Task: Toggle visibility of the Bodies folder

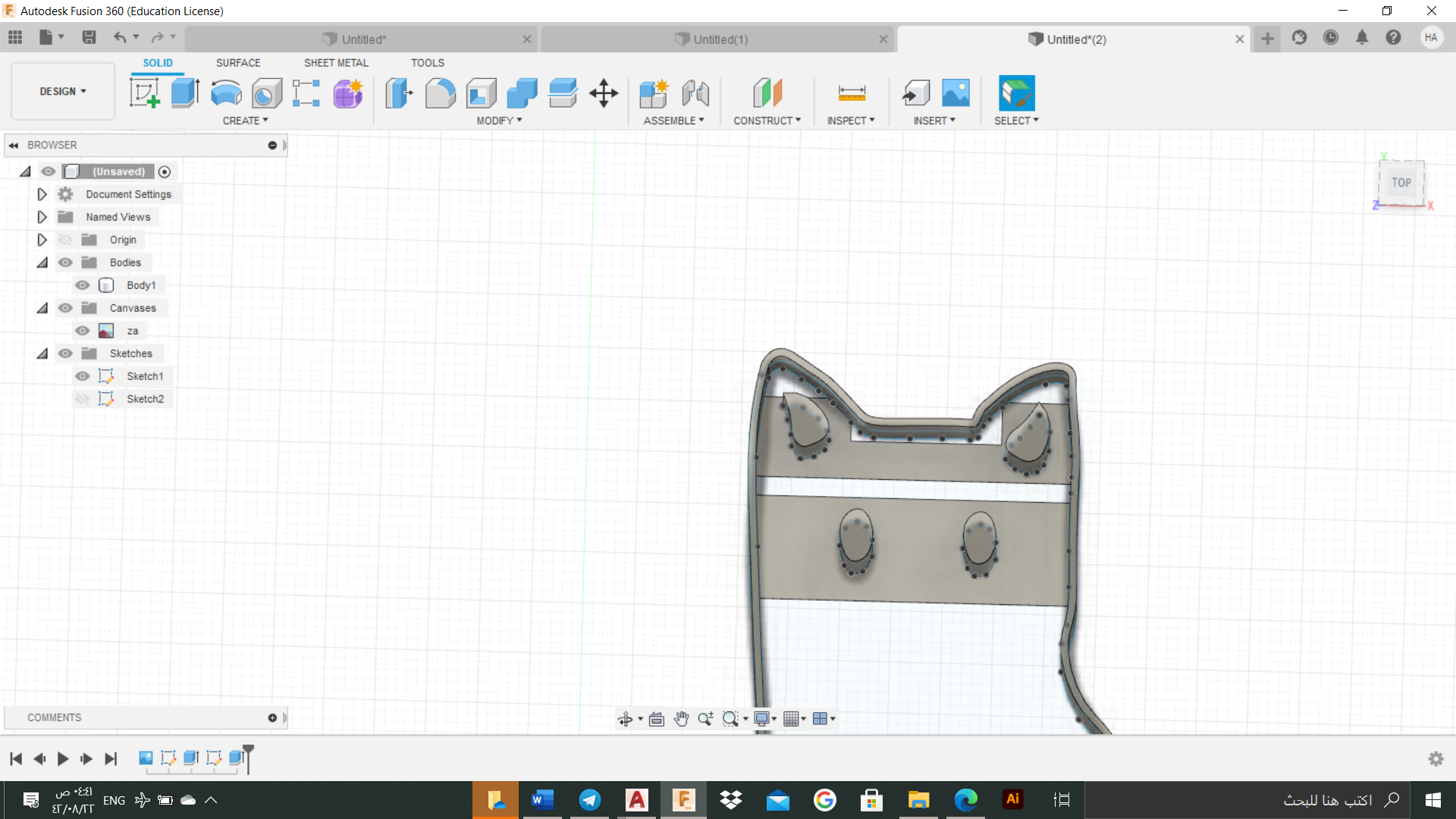Action: coord(66,262)
